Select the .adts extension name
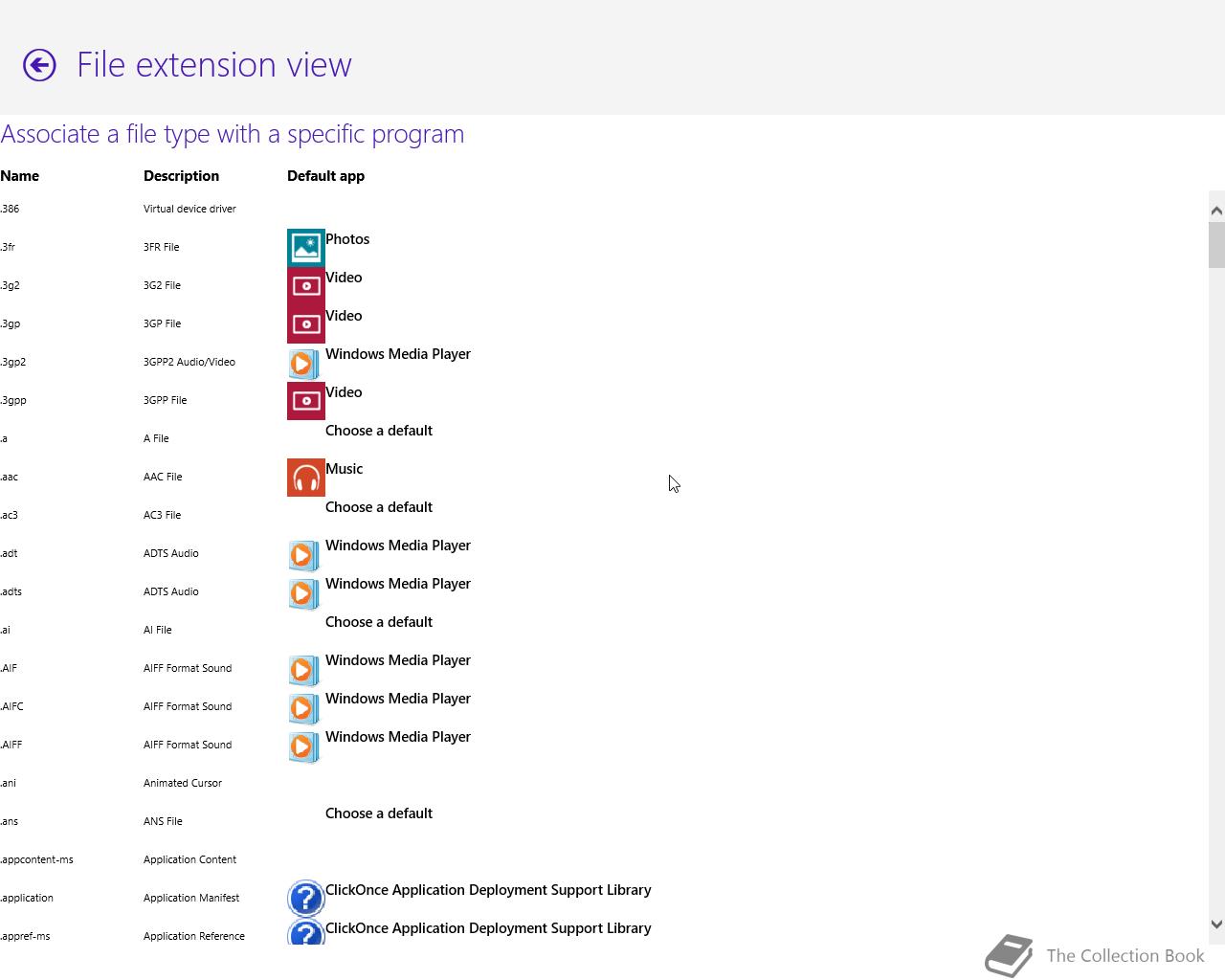 [x=11, y=591]
